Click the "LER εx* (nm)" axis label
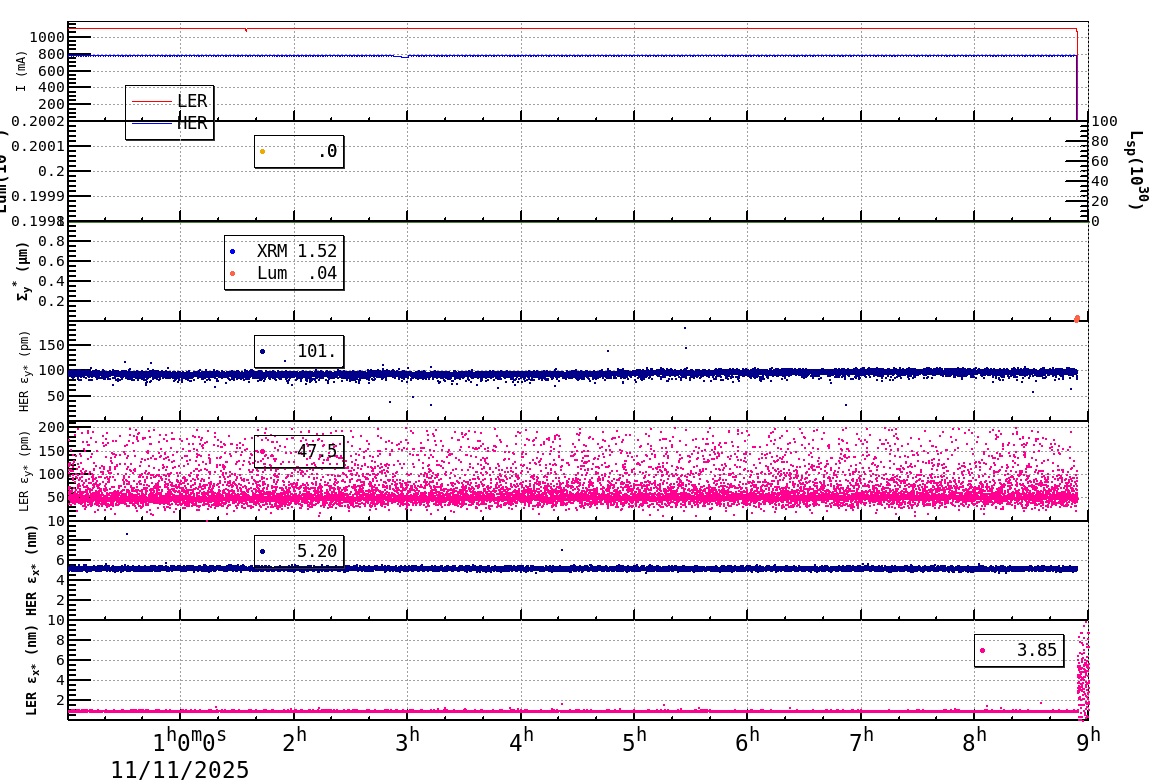The image size is (1160, 782). tap(31, 670)
